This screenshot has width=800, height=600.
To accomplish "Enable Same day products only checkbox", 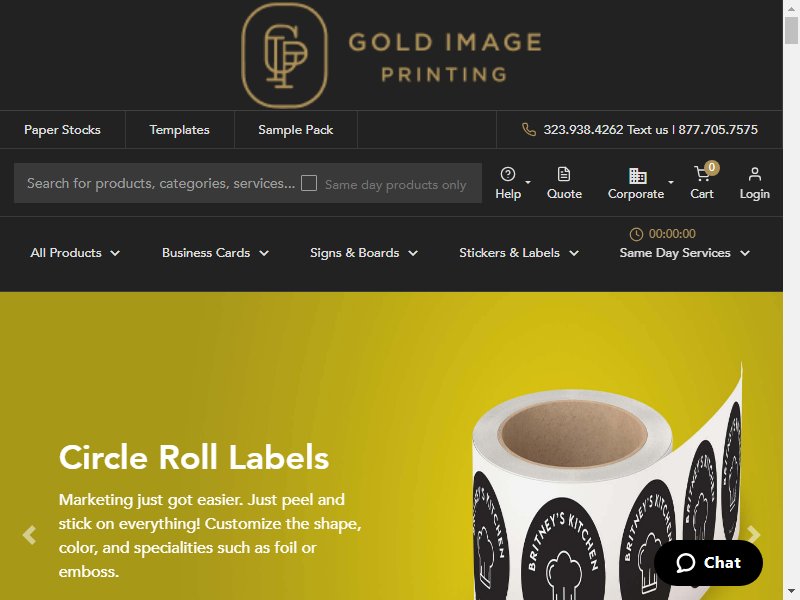I will point(309,183).
